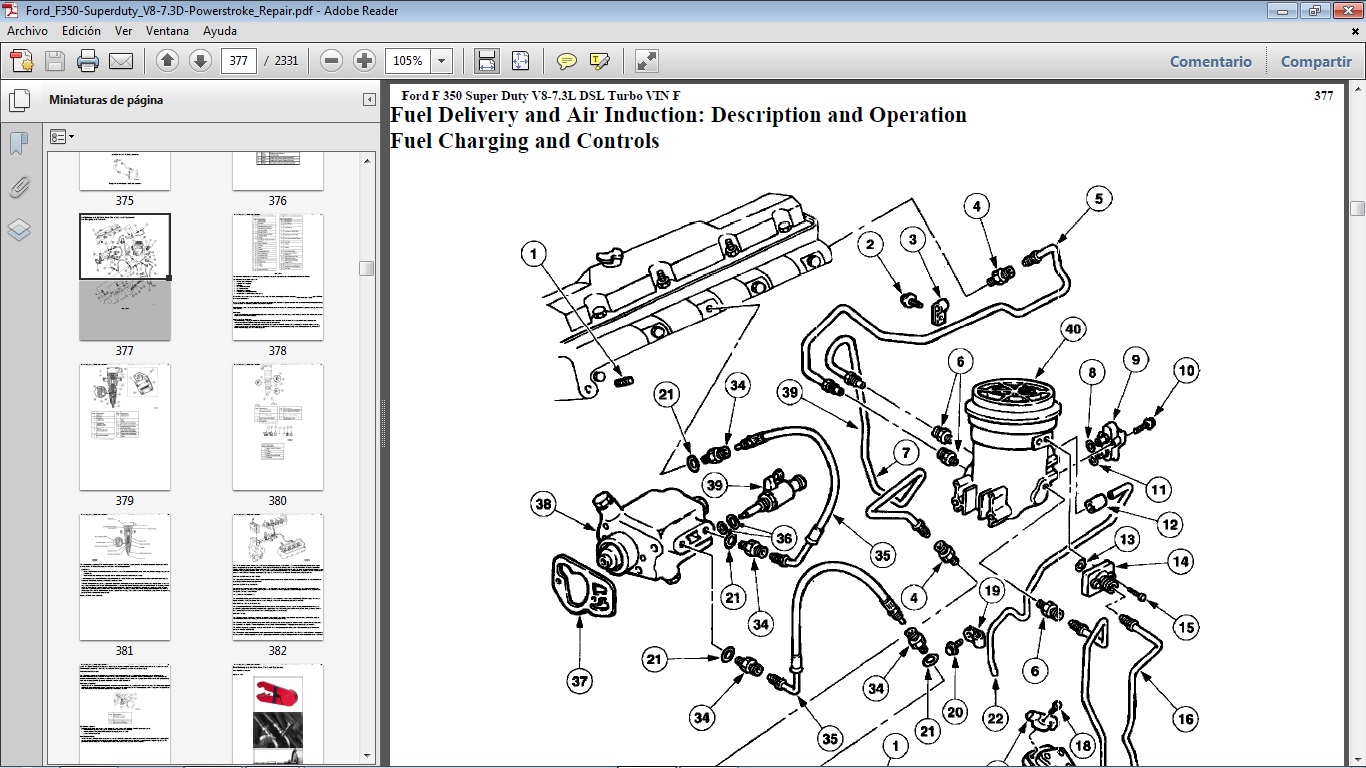Open the page thumbnails panel icon
This screenshot has width=1366, height=768.
[19, 101]
